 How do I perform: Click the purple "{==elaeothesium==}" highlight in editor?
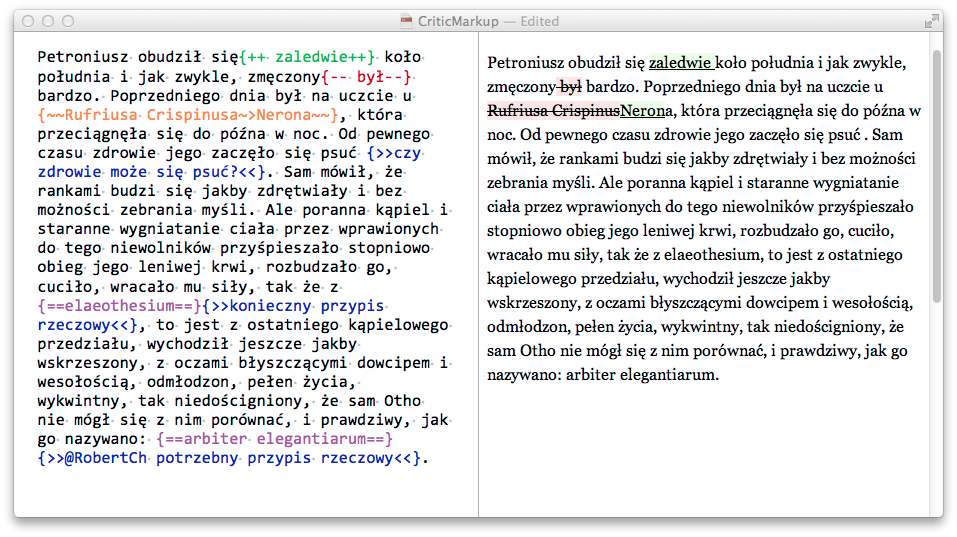118,305
